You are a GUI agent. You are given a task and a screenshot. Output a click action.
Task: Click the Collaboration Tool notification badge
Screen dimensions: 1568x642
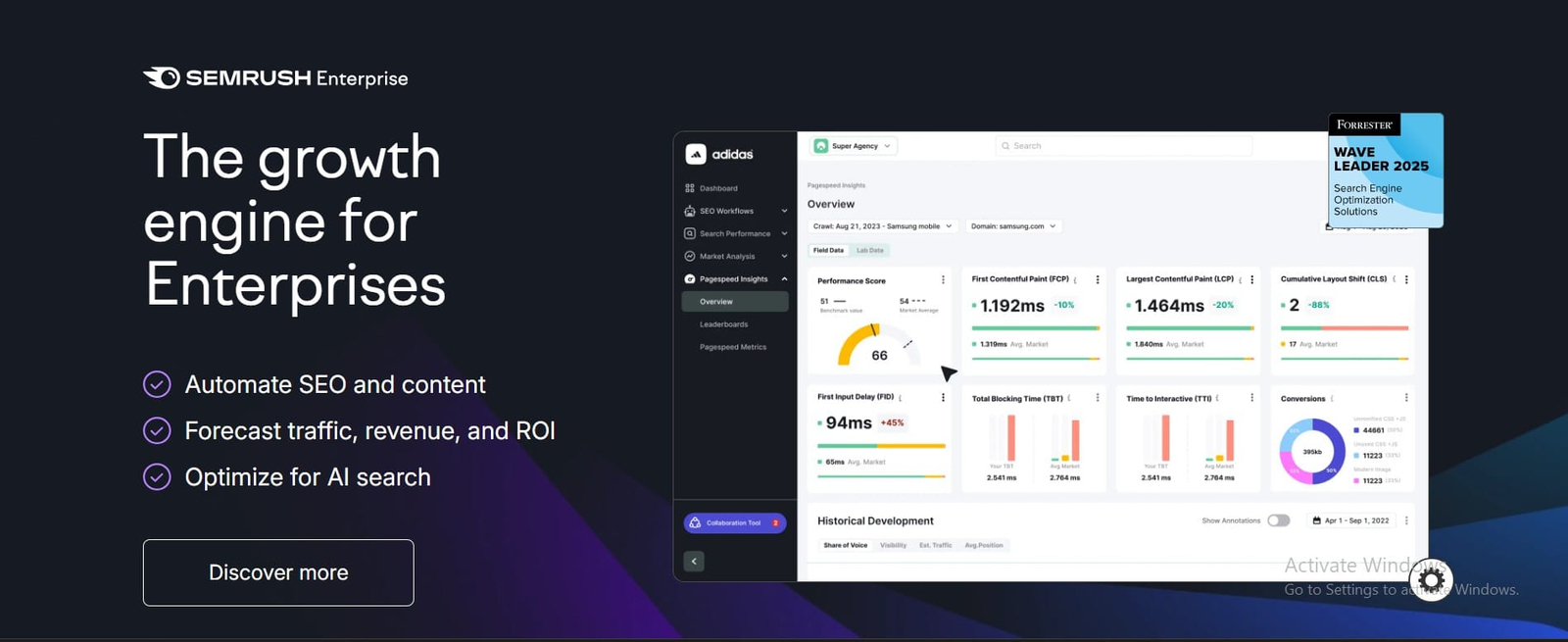775,522
